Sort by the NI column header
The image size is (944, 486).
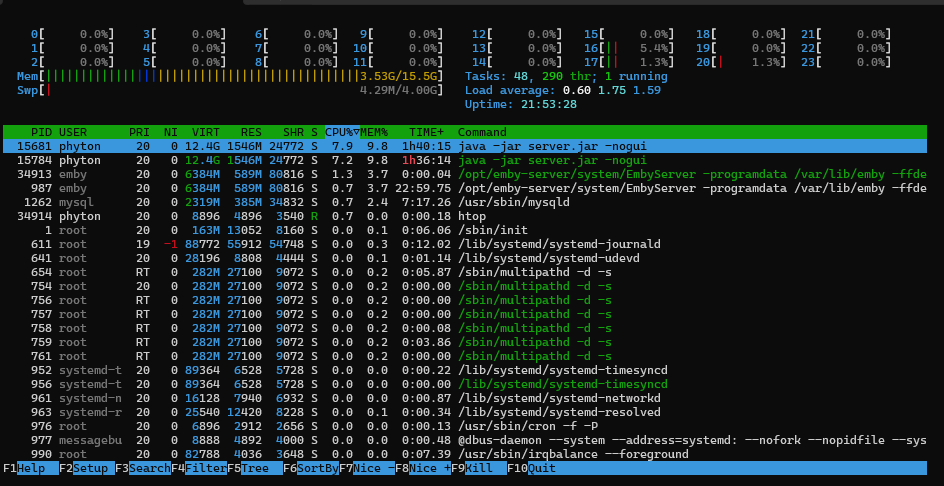(x=171, y=132)
